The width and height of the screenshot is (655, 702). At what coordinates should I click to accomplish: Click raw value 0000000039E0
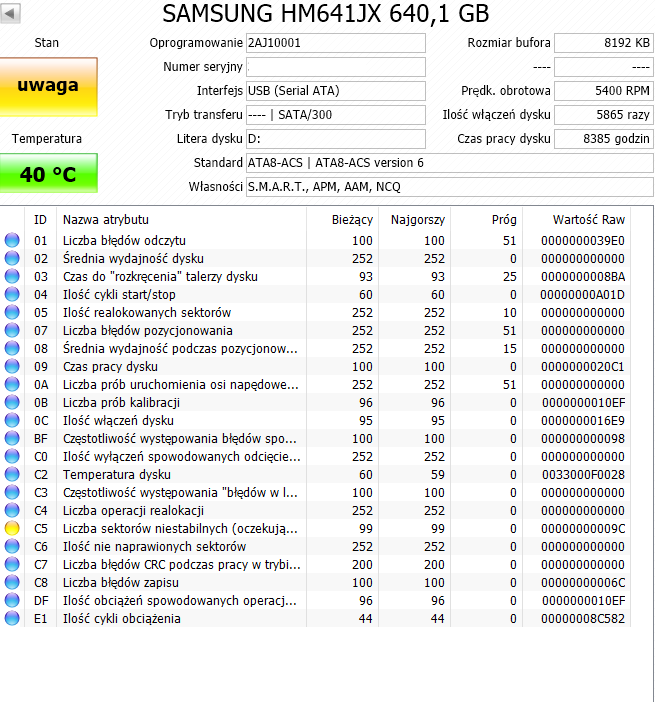(583, 240)
